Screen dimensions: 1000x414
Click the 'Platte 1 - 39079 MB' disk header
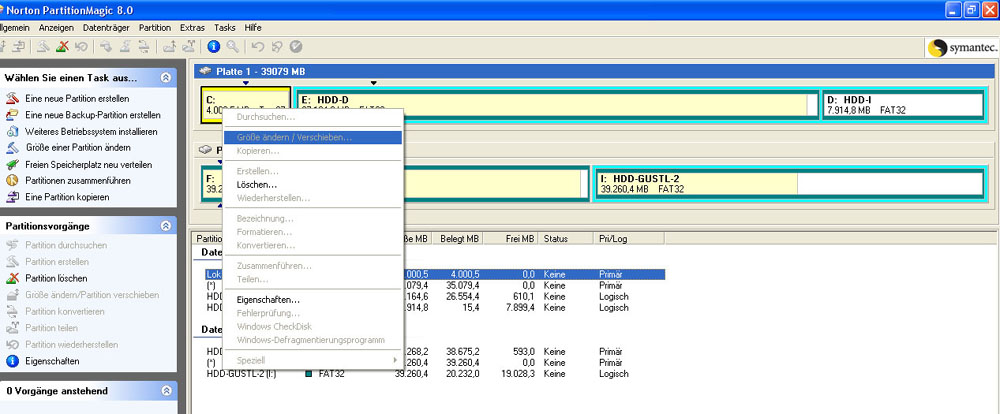pyautogui.click(x=594, y=71)
